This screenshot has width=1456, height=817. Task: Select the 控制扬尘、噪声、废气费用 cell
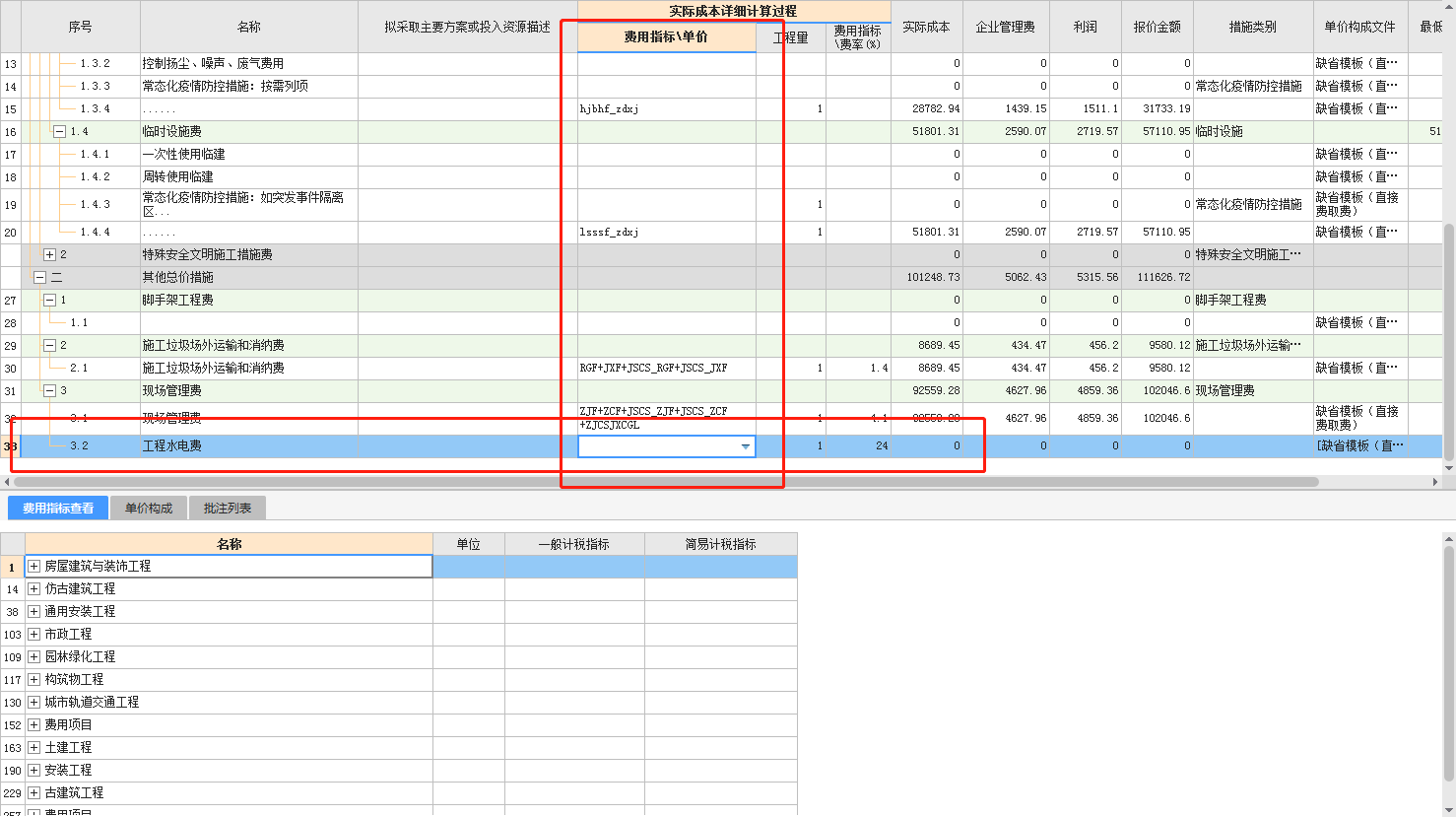[249, 64]
